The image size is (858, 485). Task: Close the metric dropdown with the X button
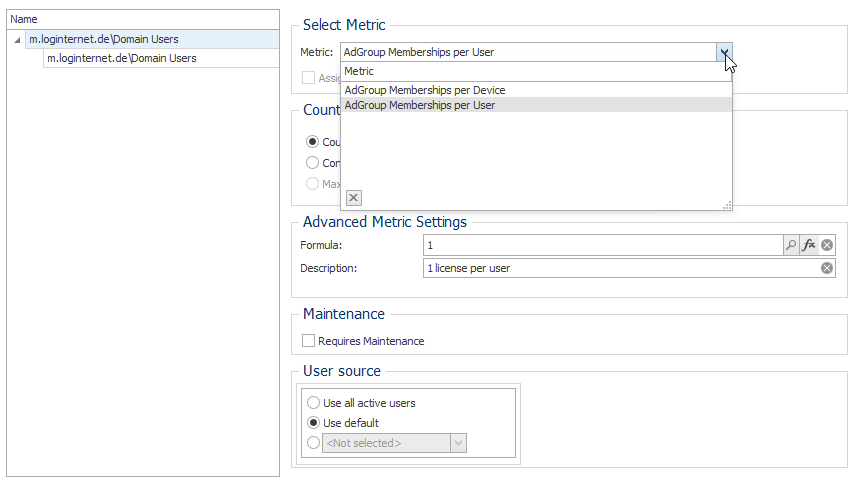click(x=353, y=198)
